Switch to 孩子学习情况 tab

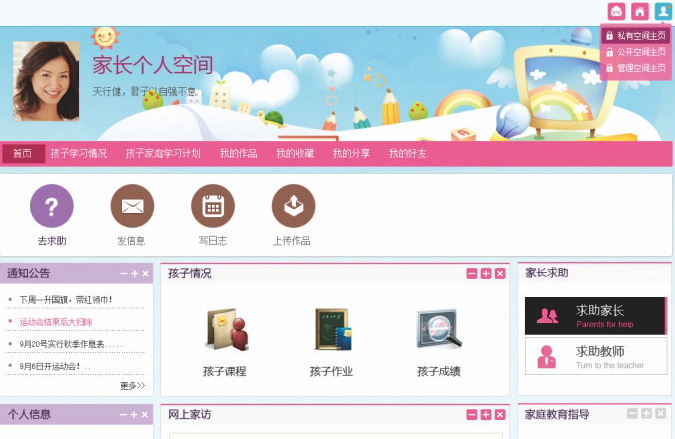(x=79, y=154)
